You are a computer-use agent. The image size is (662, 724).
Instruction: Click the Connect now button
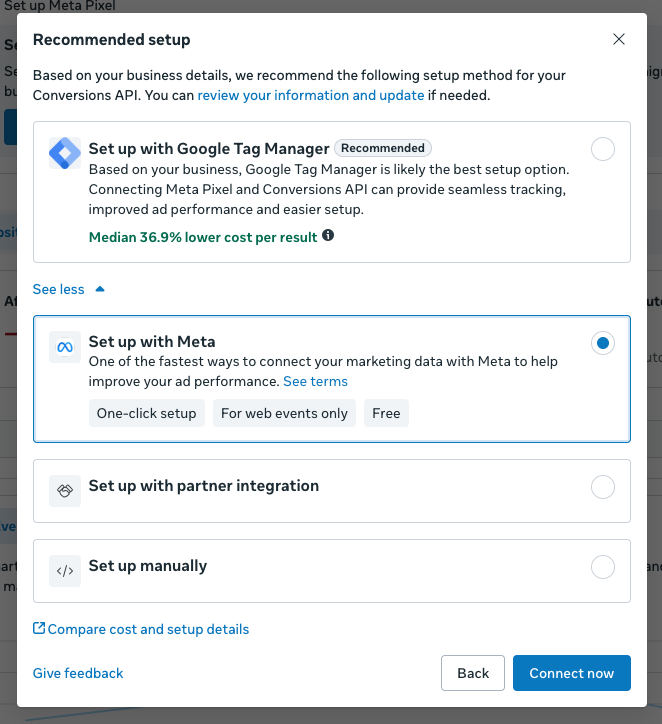click(x=572, y=673)
